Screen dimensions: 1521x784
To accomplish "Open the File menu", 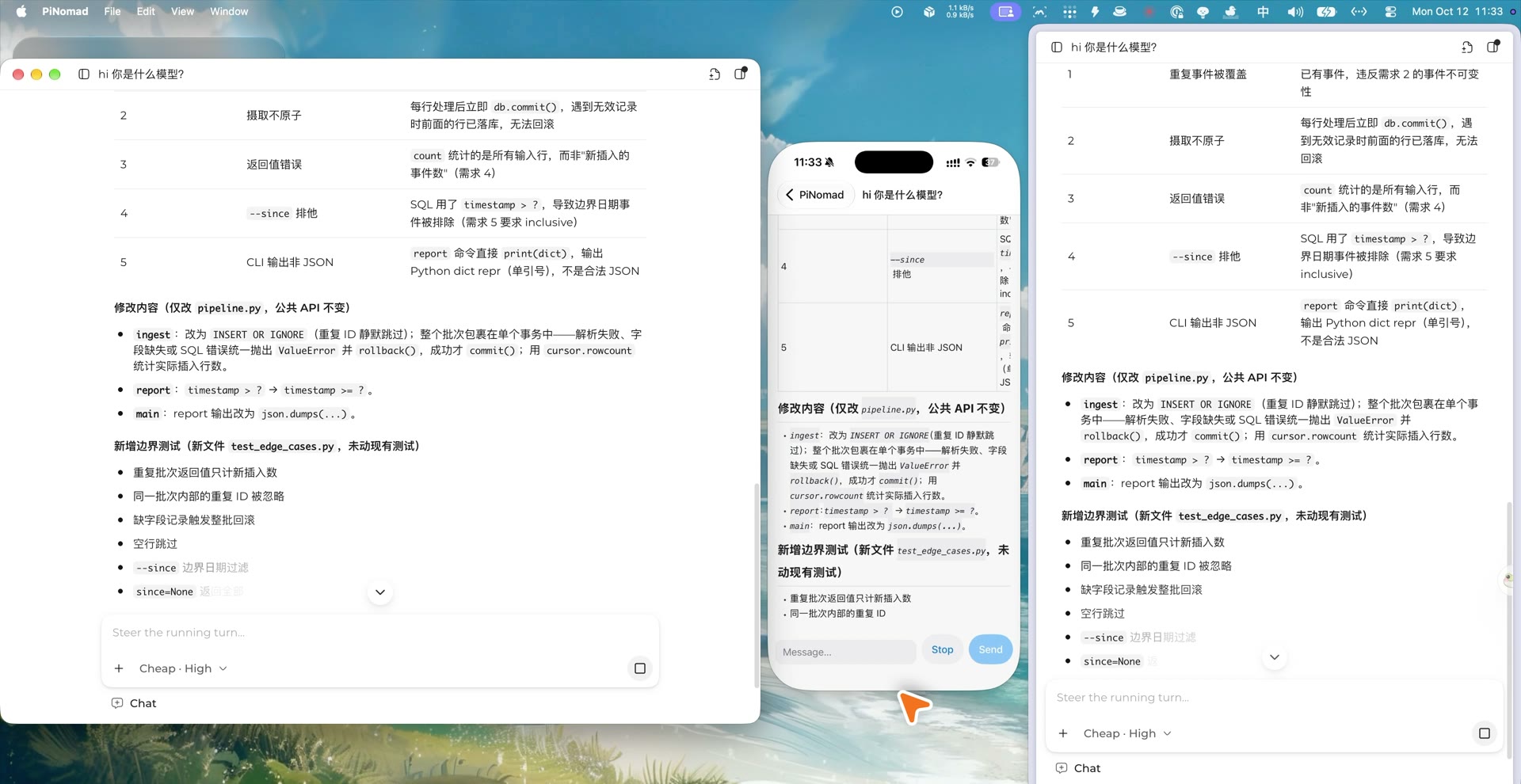I will (112, 12).
